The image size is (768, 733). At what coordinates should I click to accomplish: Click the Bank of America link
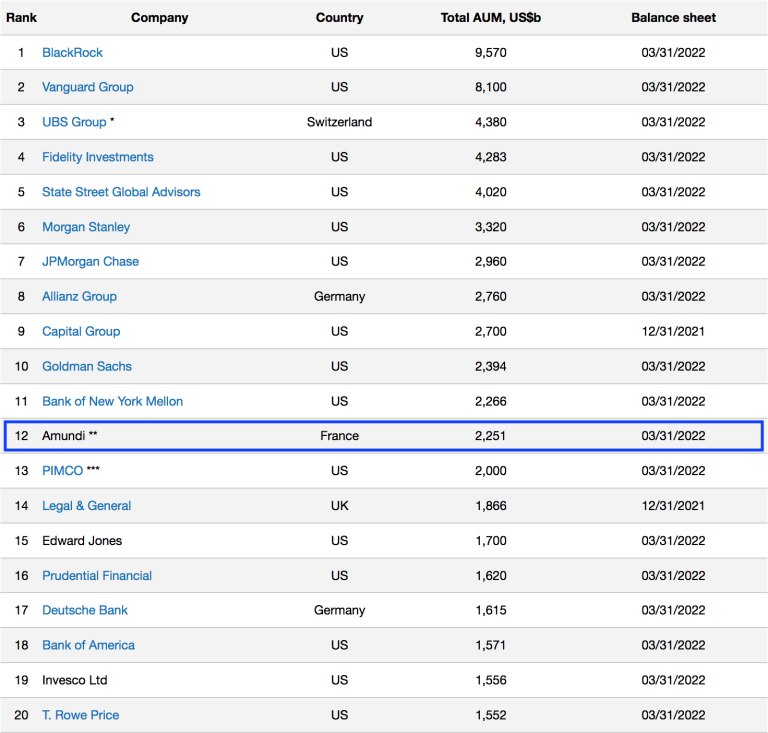point(88,645)
